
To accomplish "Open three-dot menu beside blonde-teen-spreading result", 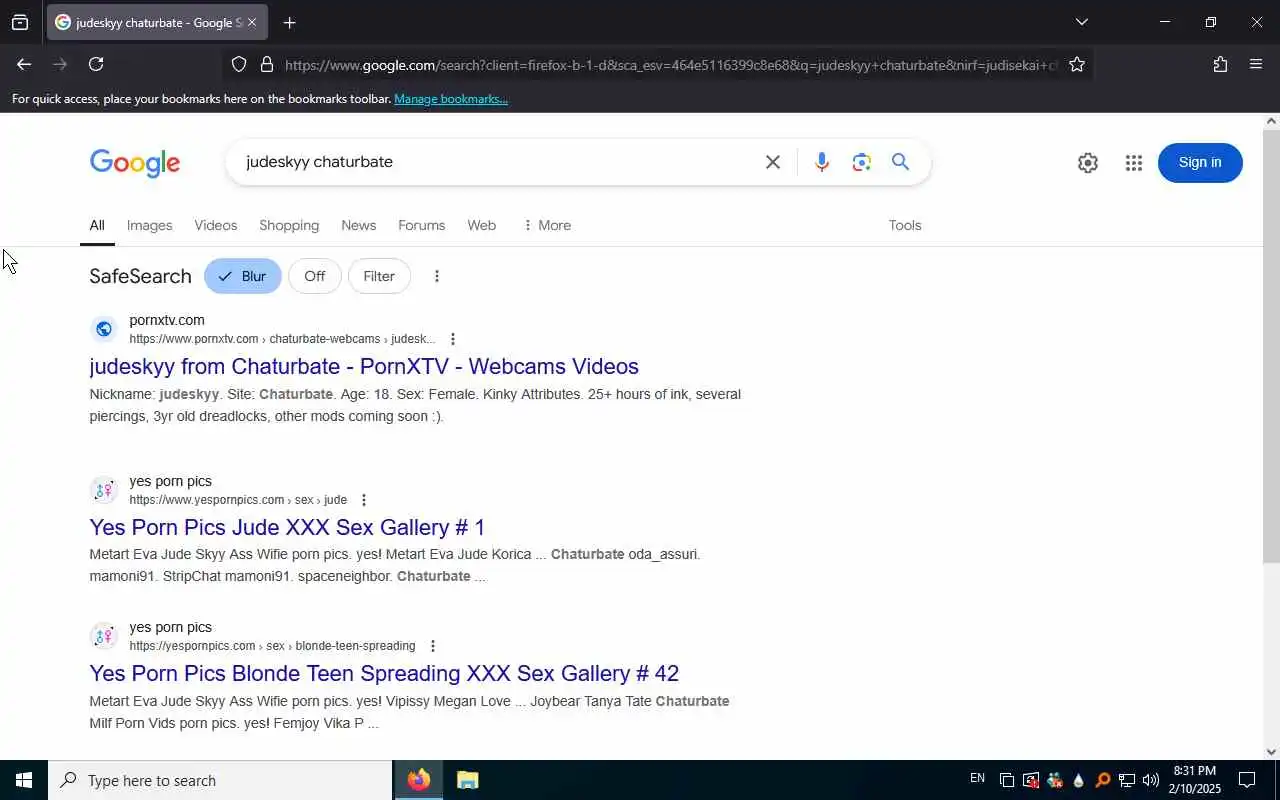I will pos(432,646).
